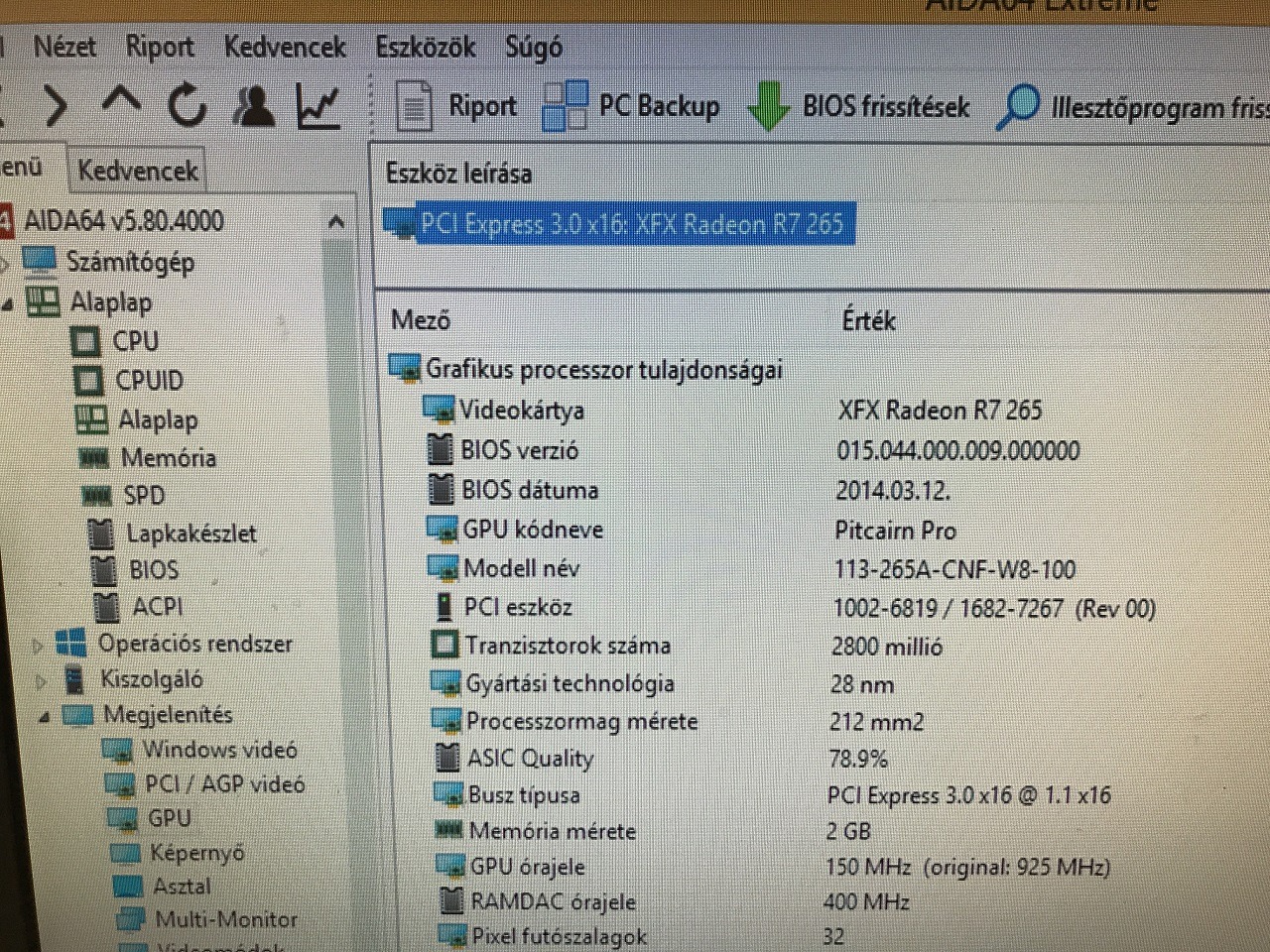This screenshot has width=1270, height=952.
Task: Select the Lapkakészlet tree item
Action: pyautogui.click(x=191, y=534)
